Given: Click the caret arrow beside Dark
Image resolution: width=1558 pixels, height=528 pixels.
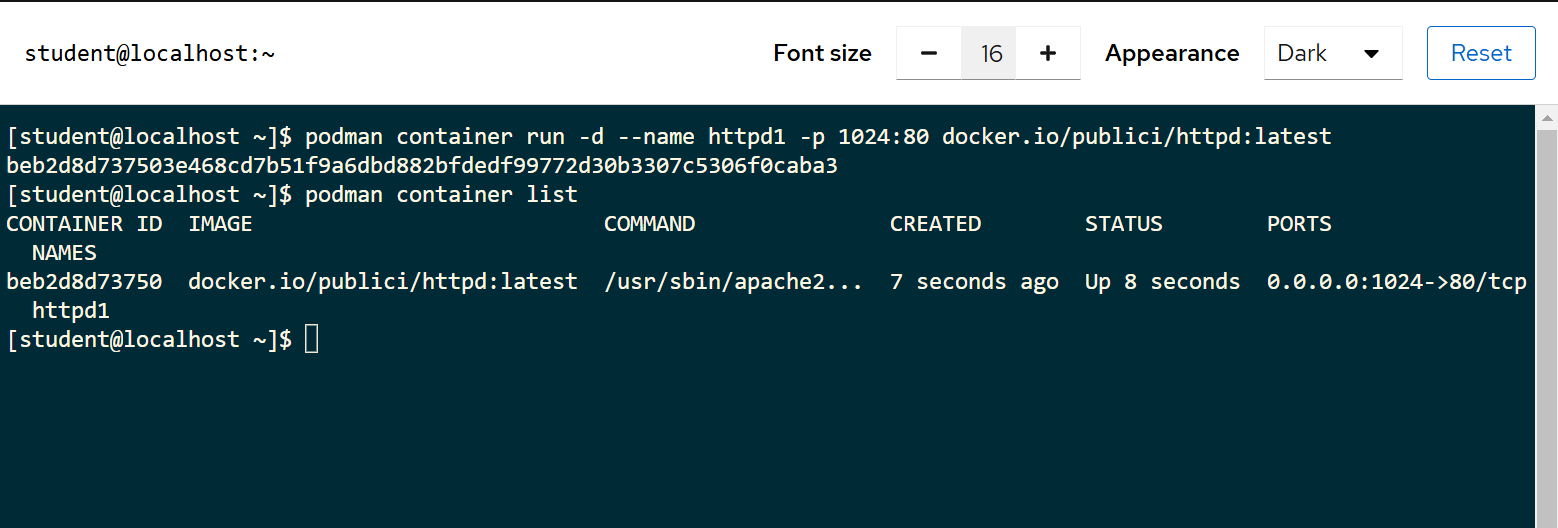Looking at the screenshot, I should point(1372,54).
